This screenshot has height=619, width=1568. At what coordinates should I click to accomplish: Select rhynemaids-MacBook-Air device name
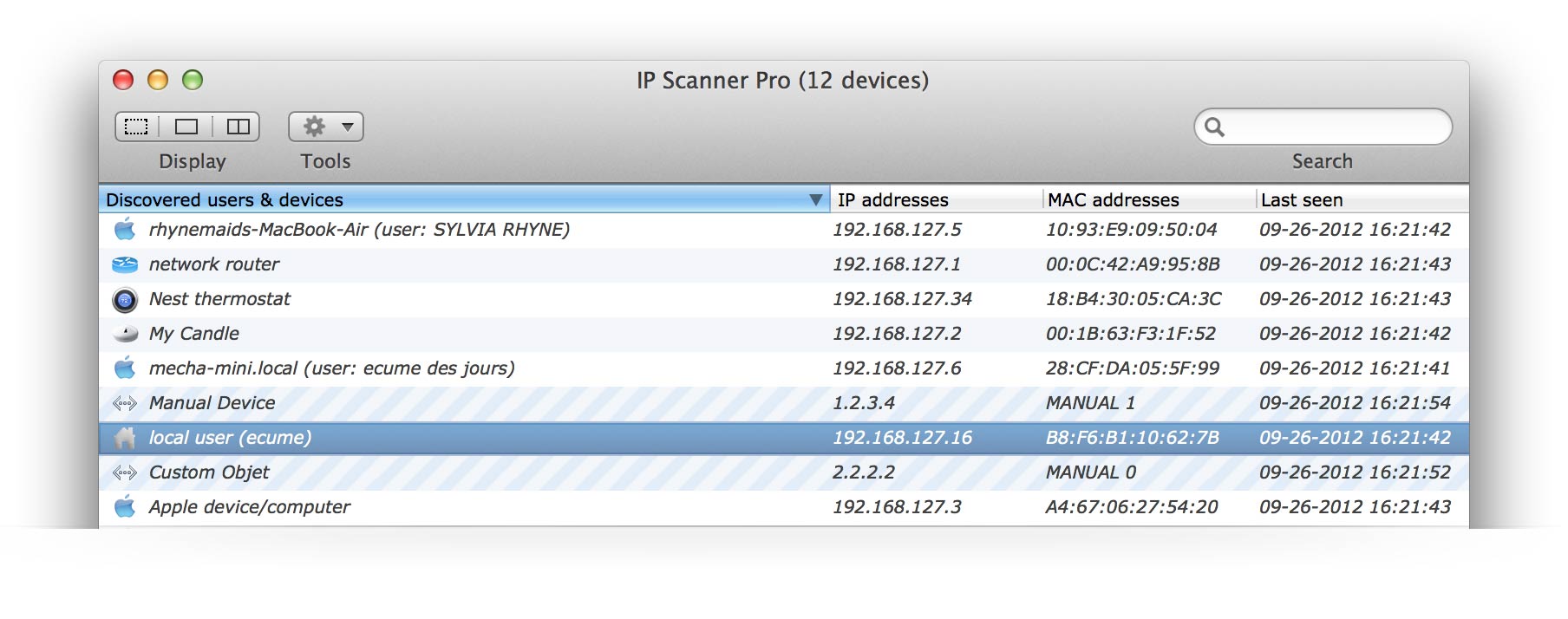tap(359, 230)
